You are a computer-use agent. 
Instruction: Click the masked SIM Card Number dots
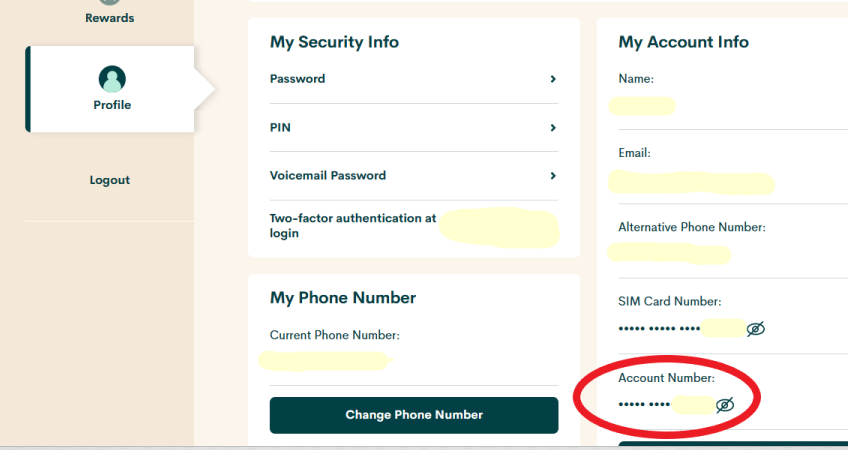tap(660, 329)
